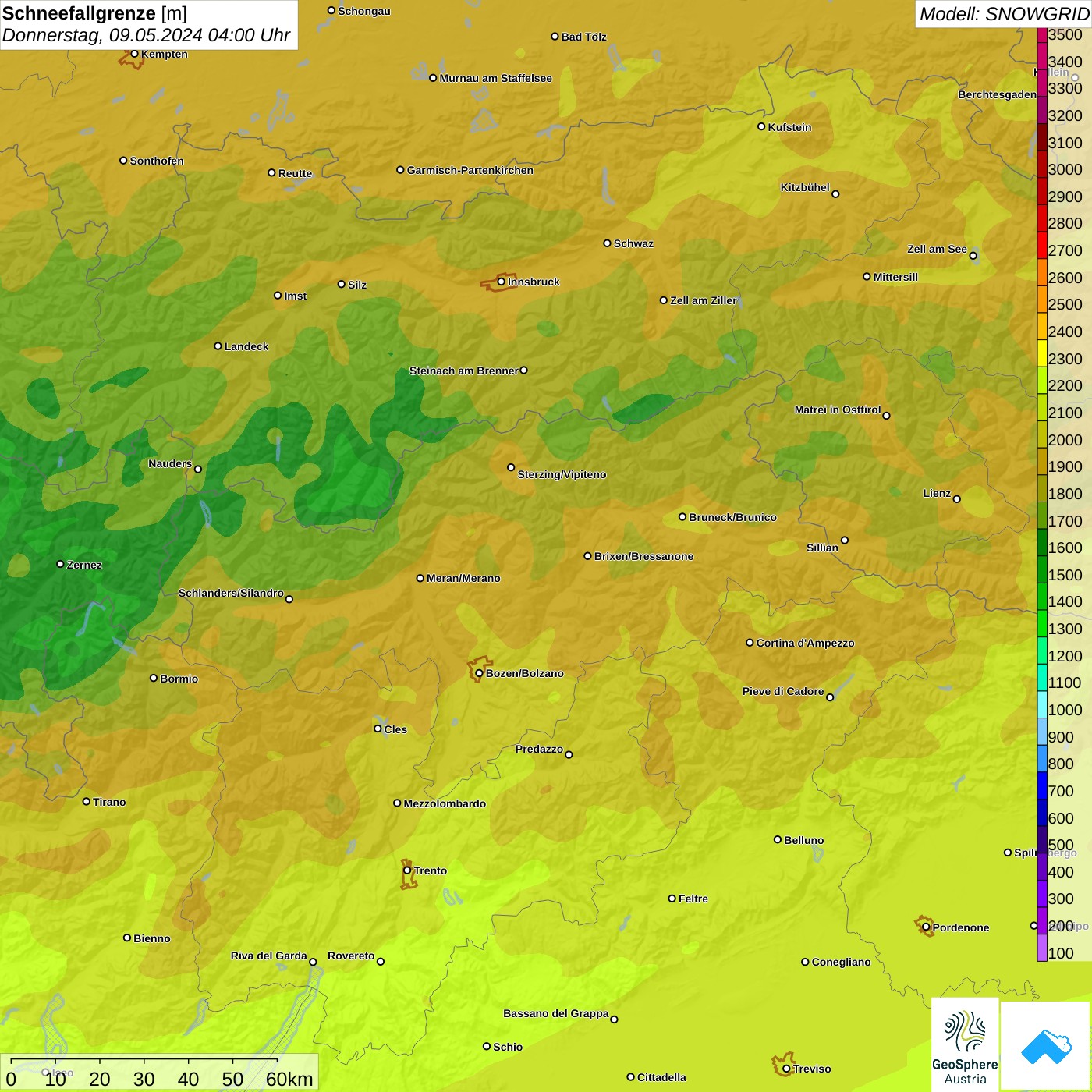Screen dimensions: 1092x1092
Task: Click the Nauders city marker
Action: click(198, 469)
